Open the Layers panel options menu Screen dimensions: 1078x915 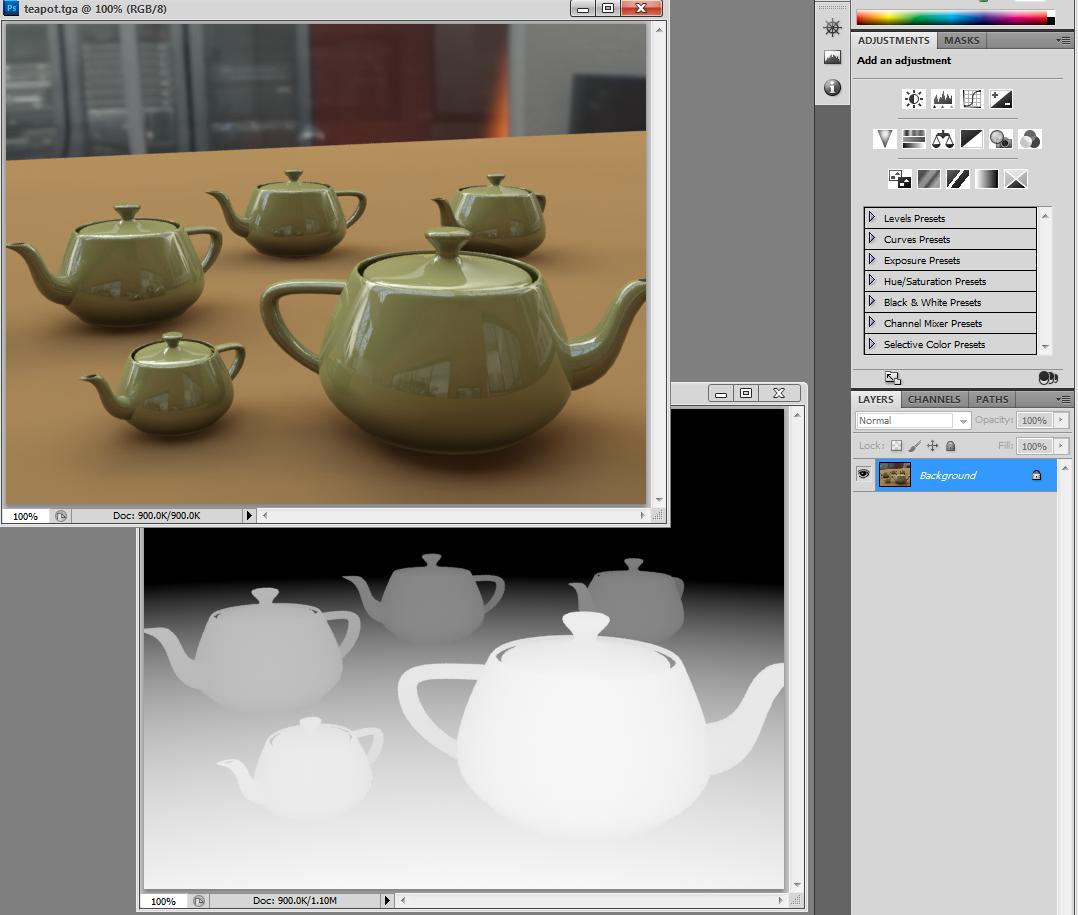pyautogui.click(x=1063, y=399)
